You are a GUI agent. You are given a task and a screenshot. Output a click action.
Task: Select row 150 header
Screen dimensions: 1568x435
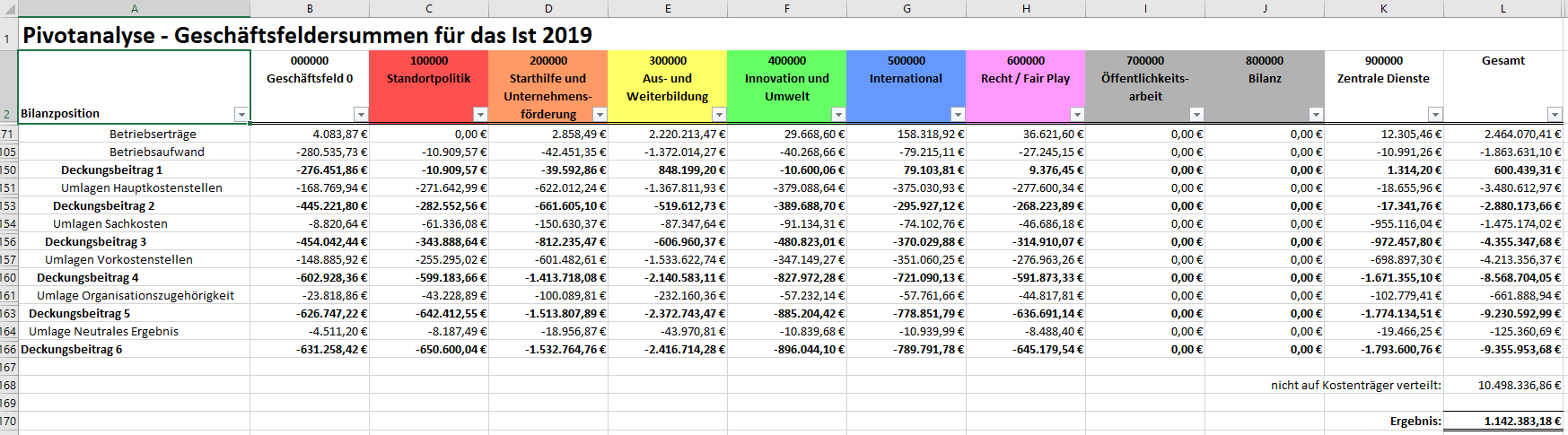coord(8,170)
